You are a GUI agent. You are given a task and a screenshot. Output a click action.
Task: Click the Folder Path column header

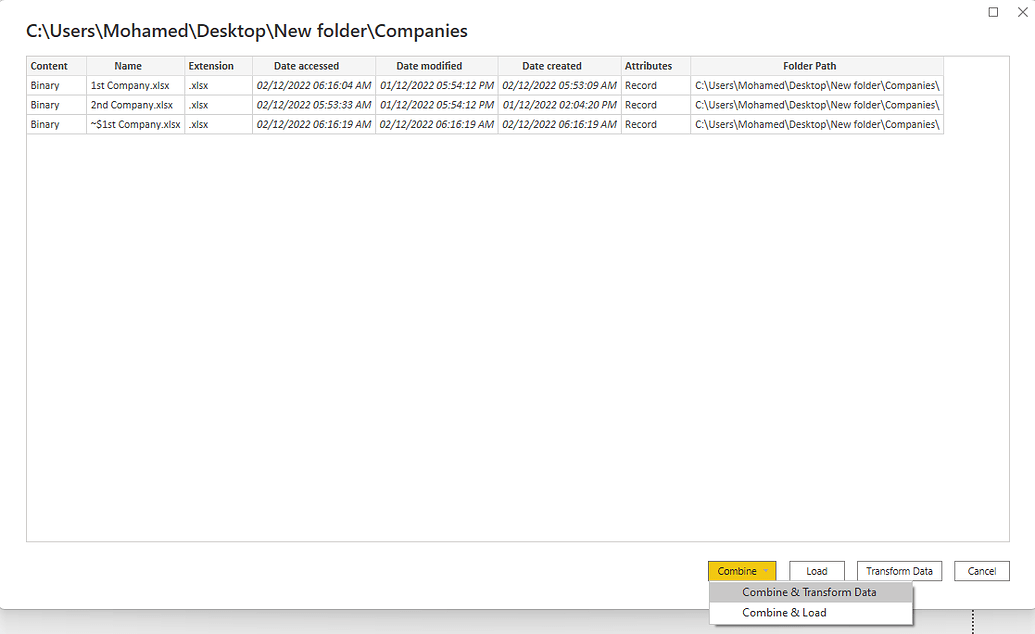pos(809,66)
